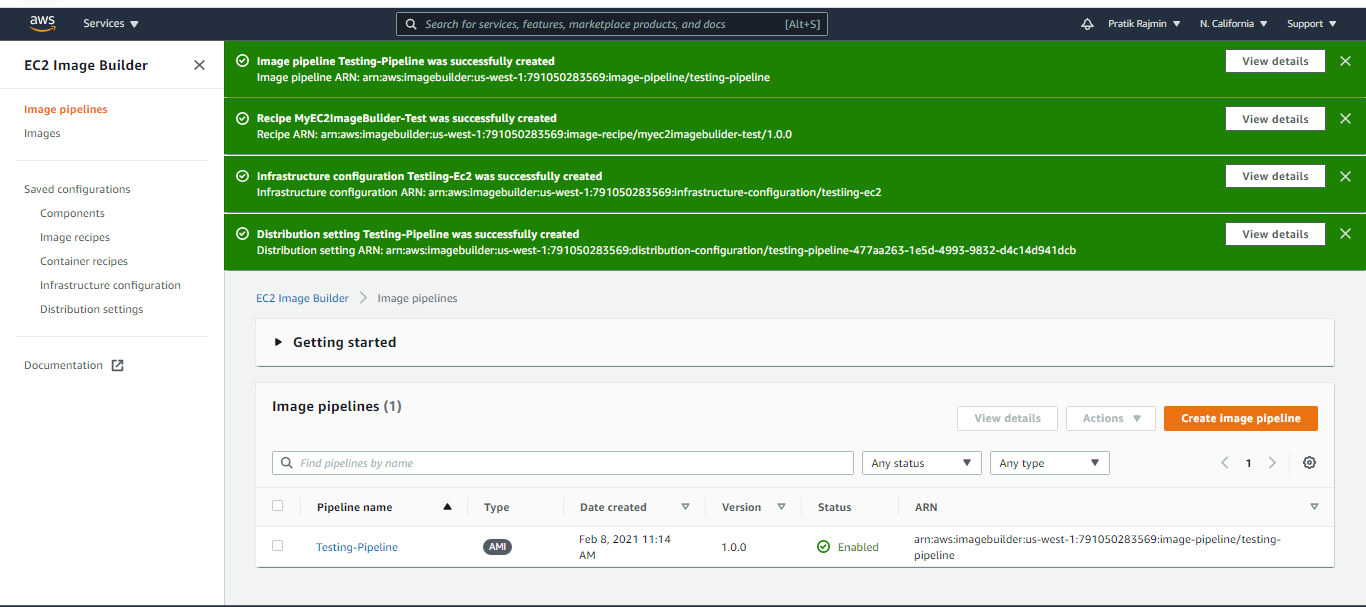Sort by Pipeline name ascending arrow
Viewport: 1366px width, 607px height.
447,507
